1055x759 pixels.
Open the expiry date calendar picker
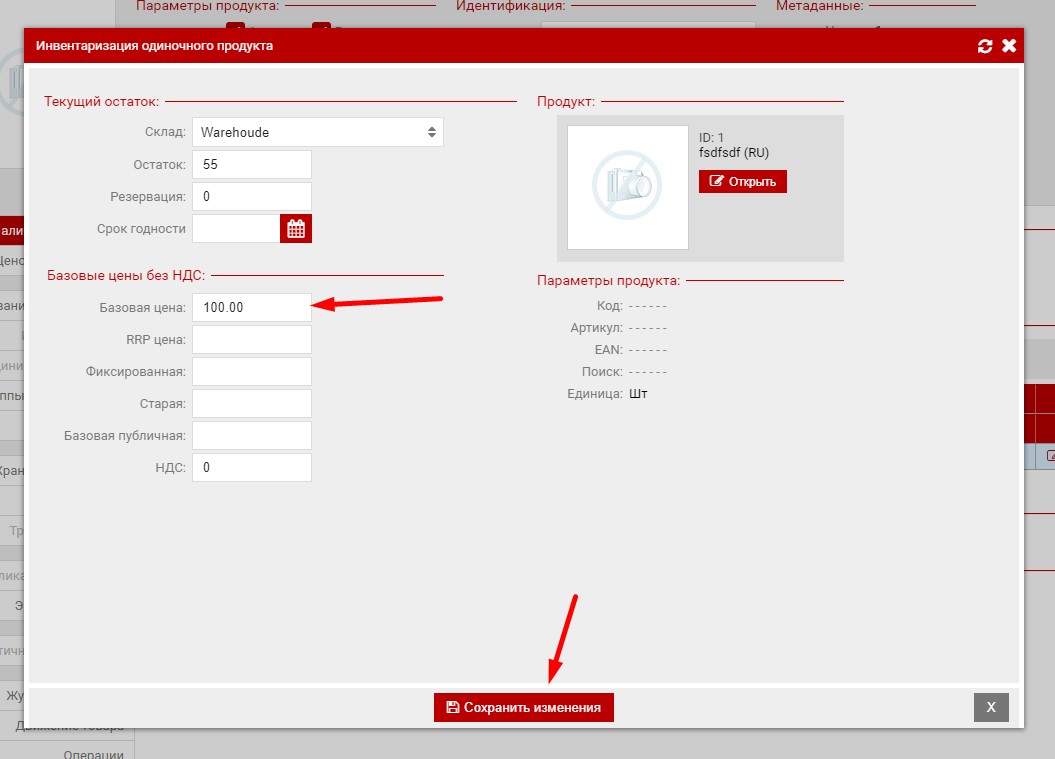296,229
